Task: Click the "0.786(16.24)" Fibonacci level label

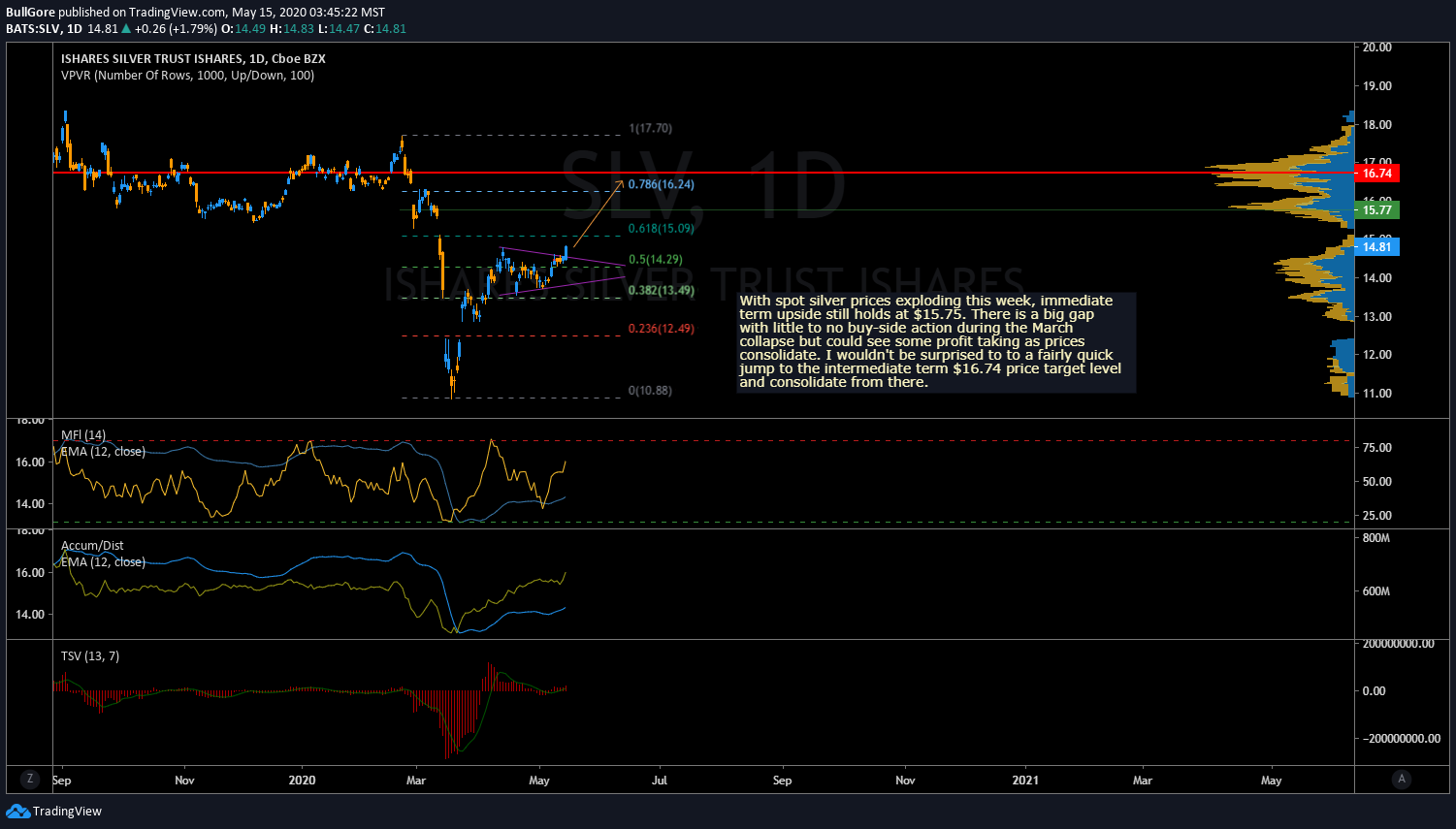Action: tap(661, 184)
